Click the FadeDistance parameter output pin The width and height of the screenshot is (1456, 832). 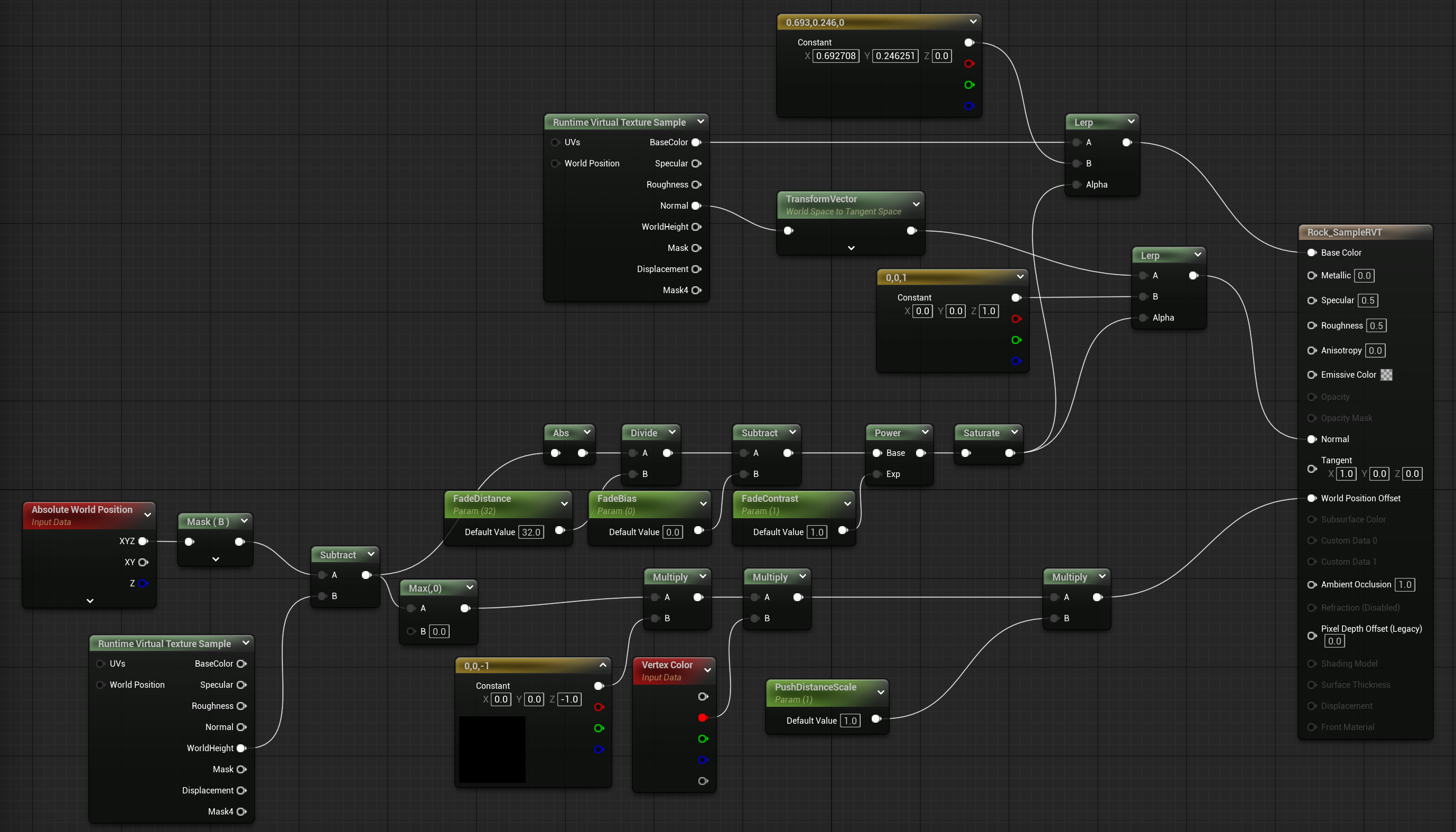pos(560,531)
